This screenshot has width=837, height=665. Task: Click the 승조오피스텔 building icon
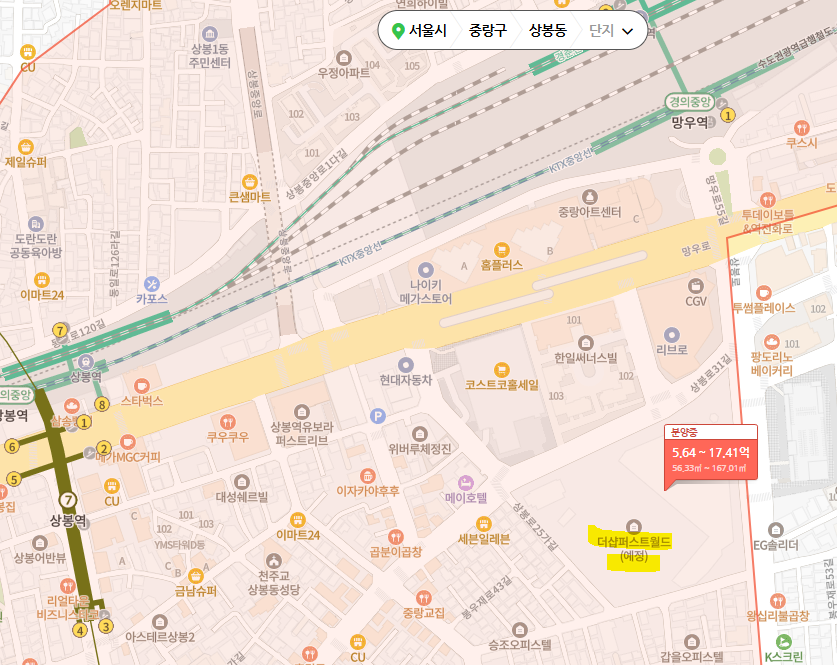[x=519, y=630]
